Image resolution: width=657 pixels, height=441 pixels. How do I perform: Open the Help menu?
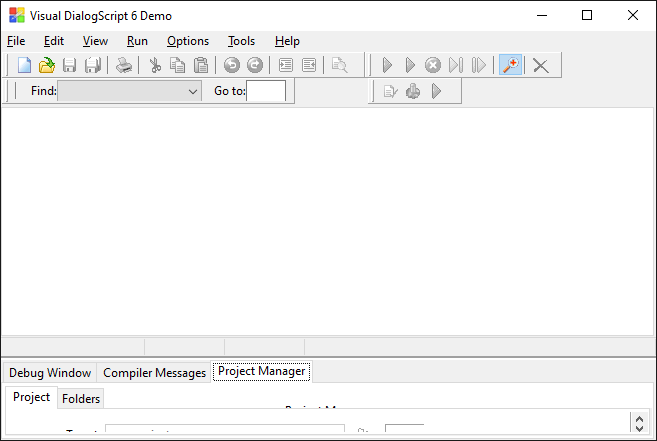[287, 41]
